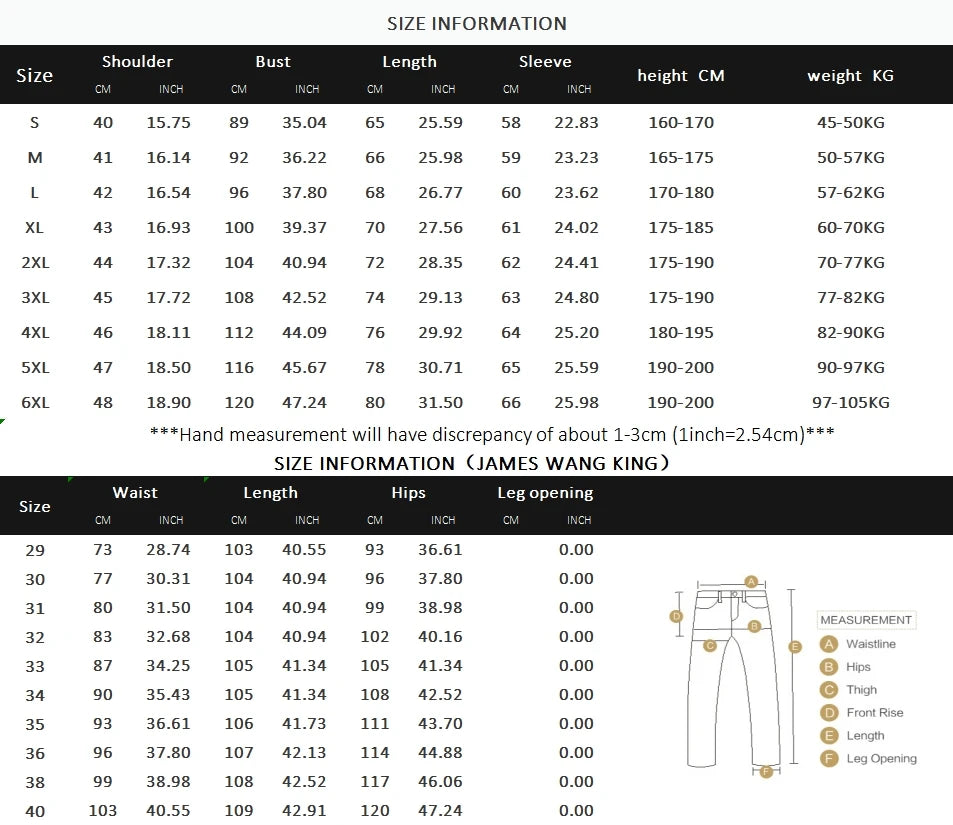Click the C Thigh measurement icon

tap(827, 689)
